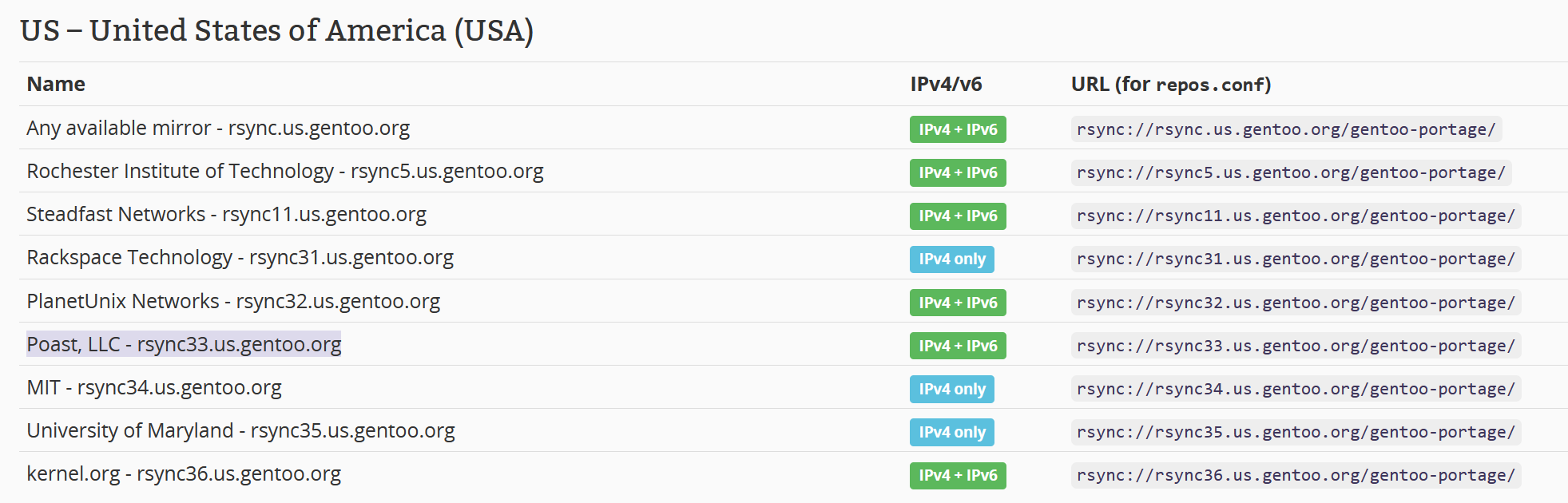Click the rsync36.us.gentoo.org URL code
The image size is (1568, 503).
(1295, 475)
